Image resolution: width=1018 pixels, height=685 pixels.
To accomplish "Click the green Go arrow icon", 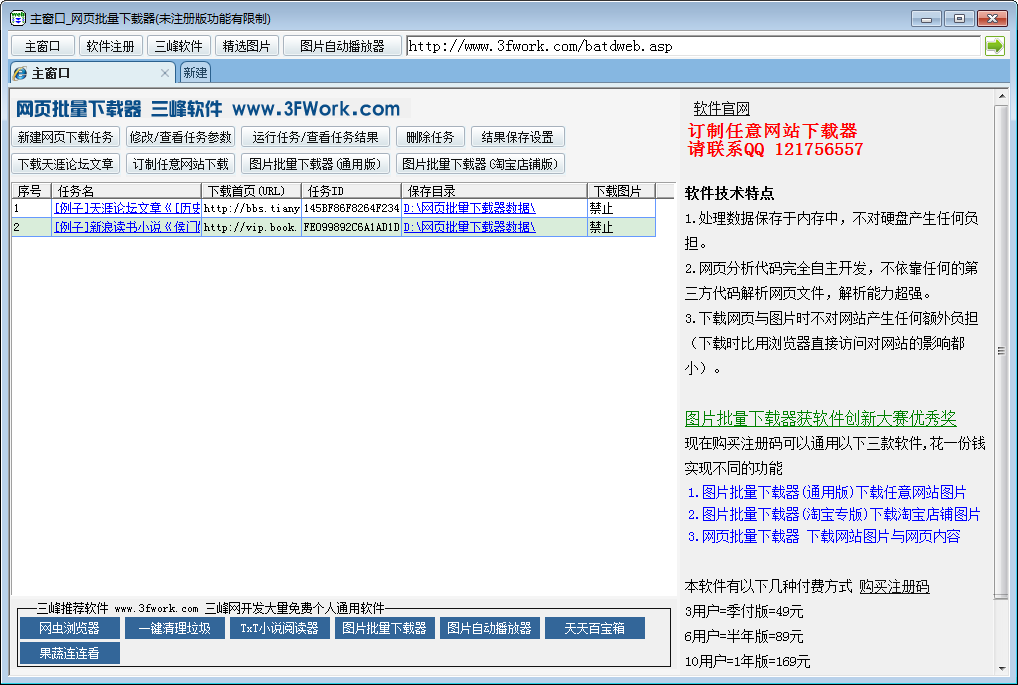I will 994,46.
